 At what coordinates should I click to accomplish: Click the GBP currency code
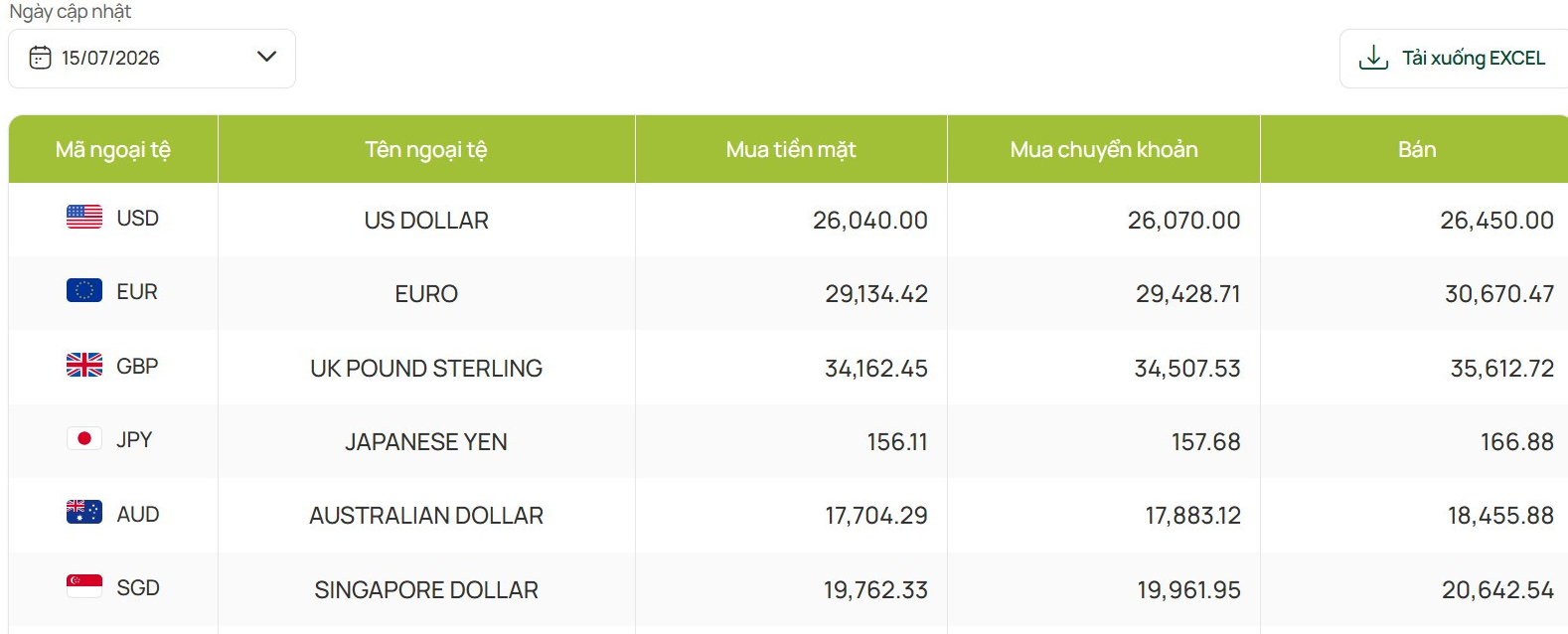137,366
